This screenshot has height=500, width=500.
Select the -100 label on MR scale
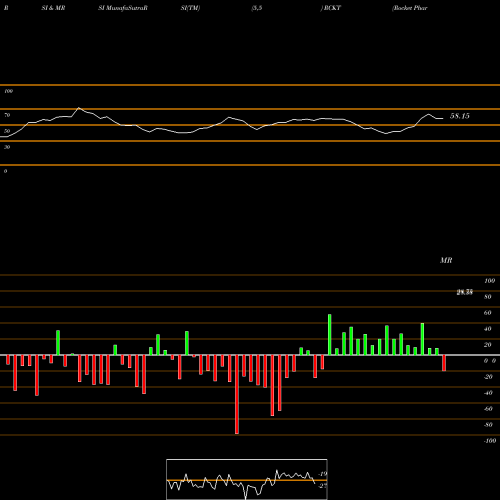coord(490,441)
